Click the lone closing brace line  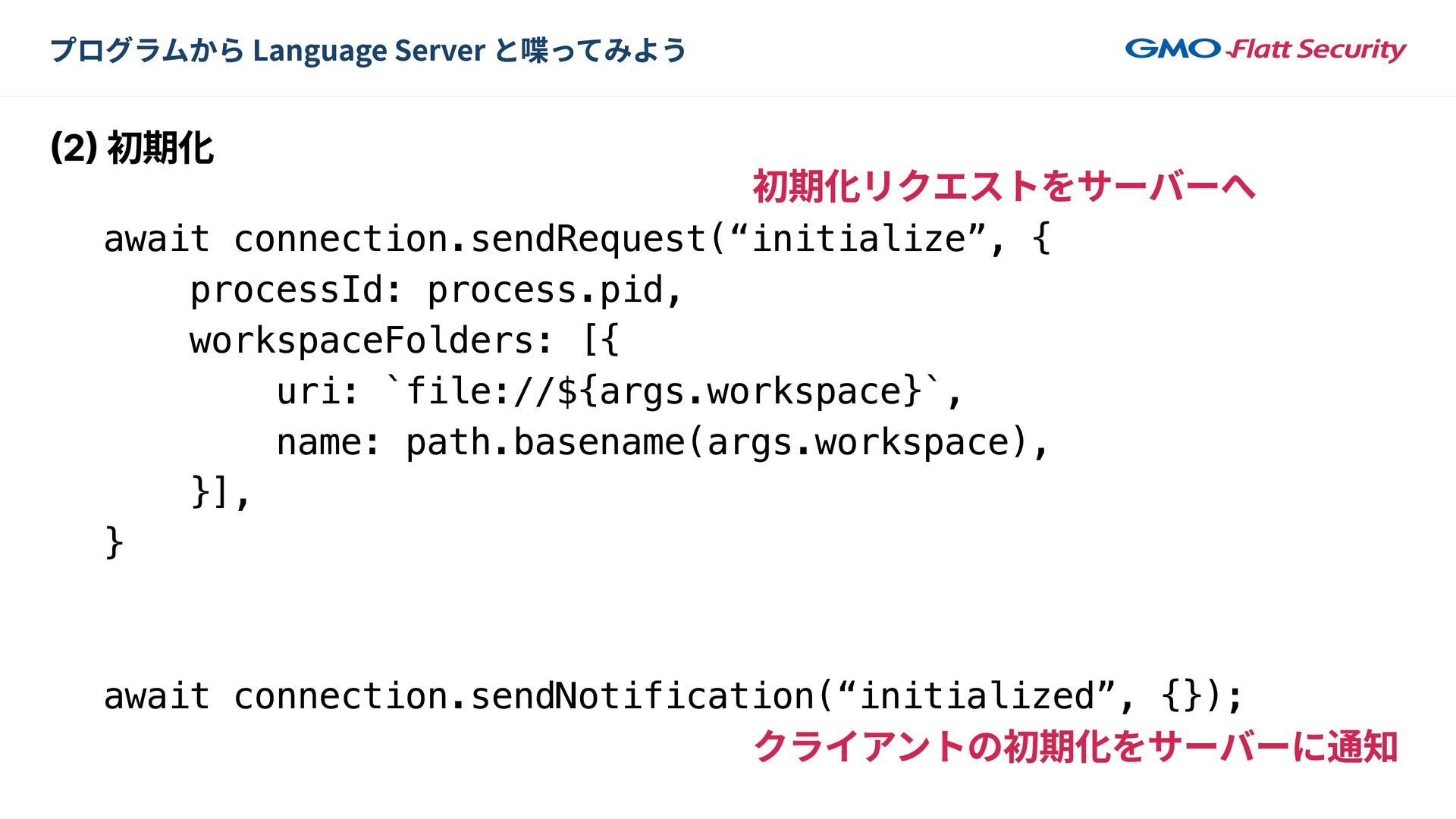pos(114,542)
